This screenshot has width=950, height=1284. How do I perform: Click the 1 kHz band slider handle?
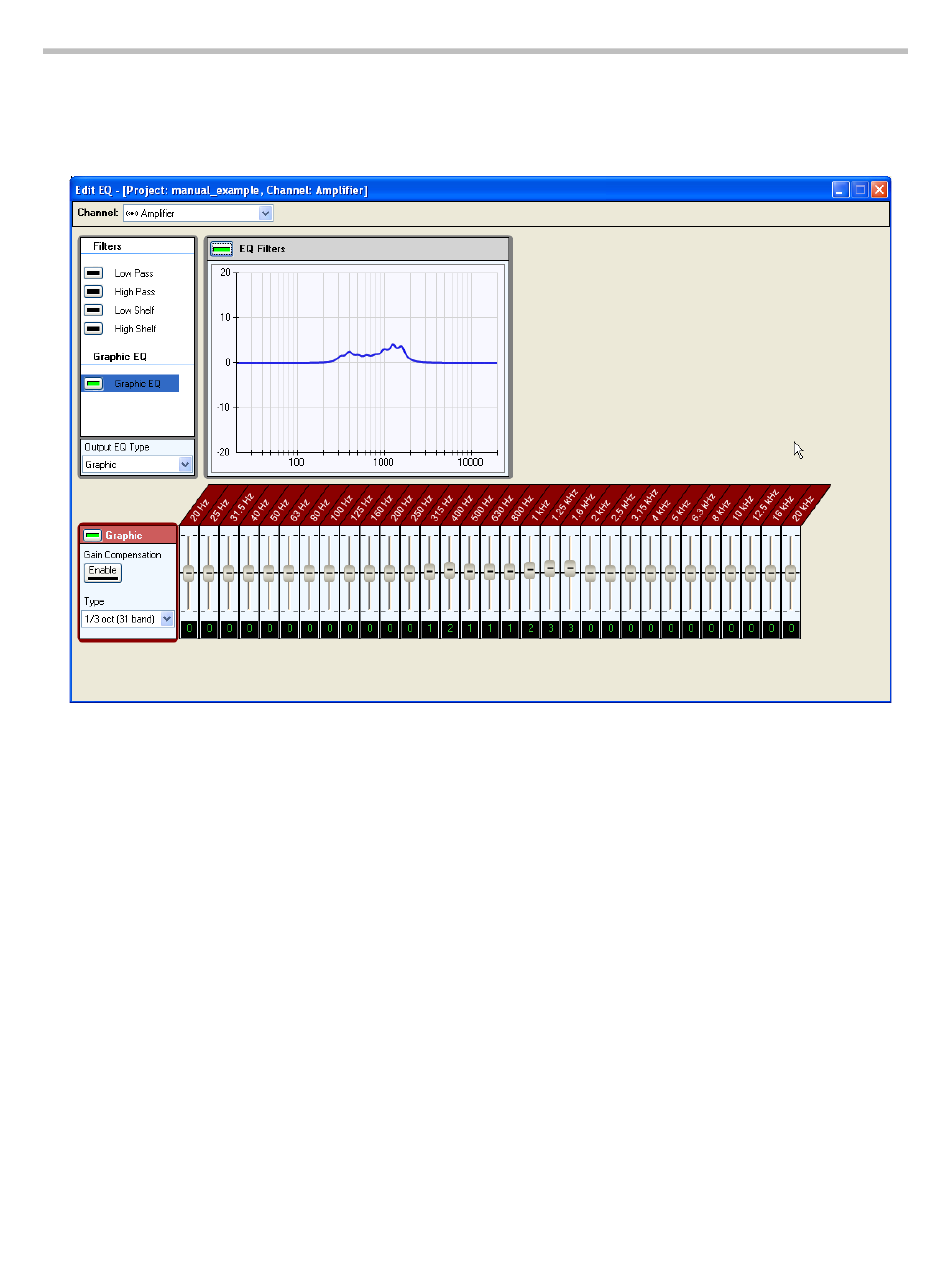pyautogui.click(x=529, y=569)
